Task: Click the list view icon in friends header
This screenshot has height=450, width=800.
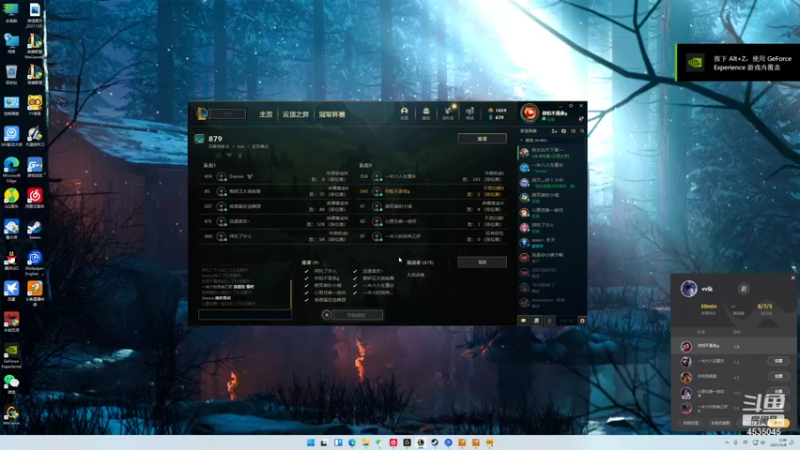Action: pyautogui.click(x=573, y=131)
